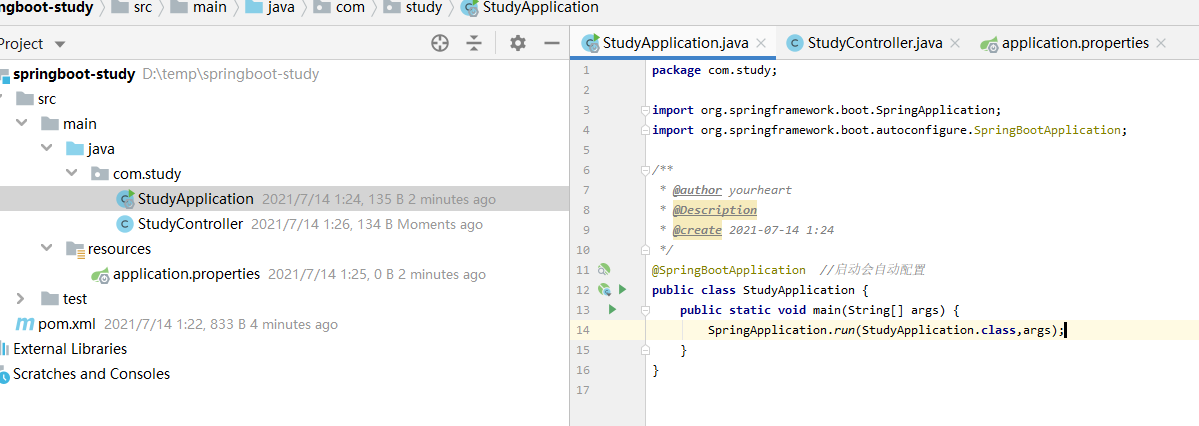Screen dimensions: 1199x426
Task: Select application.properties in project tree
Action: click(x=187, y=274)
